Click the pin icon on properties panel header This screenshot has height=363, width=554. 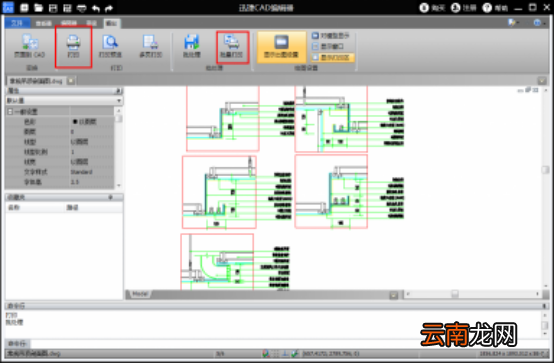coord(118,91)
